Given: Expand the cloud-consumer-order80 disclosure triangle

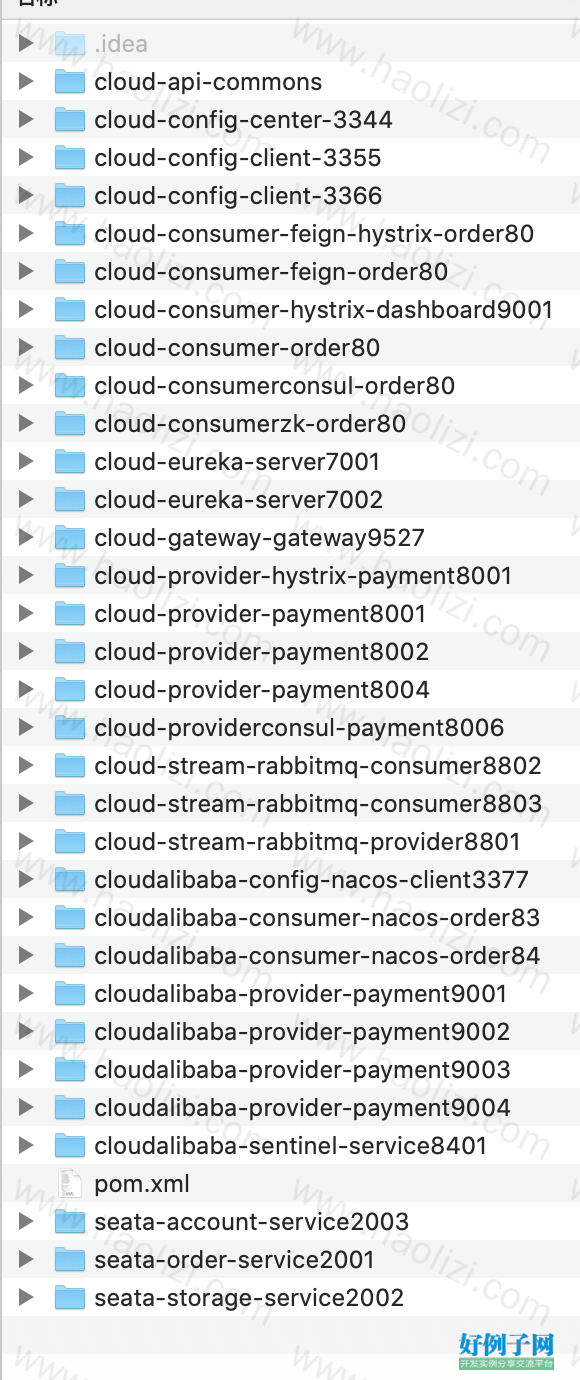Looking at the screenshot, I should click(26, 348).
